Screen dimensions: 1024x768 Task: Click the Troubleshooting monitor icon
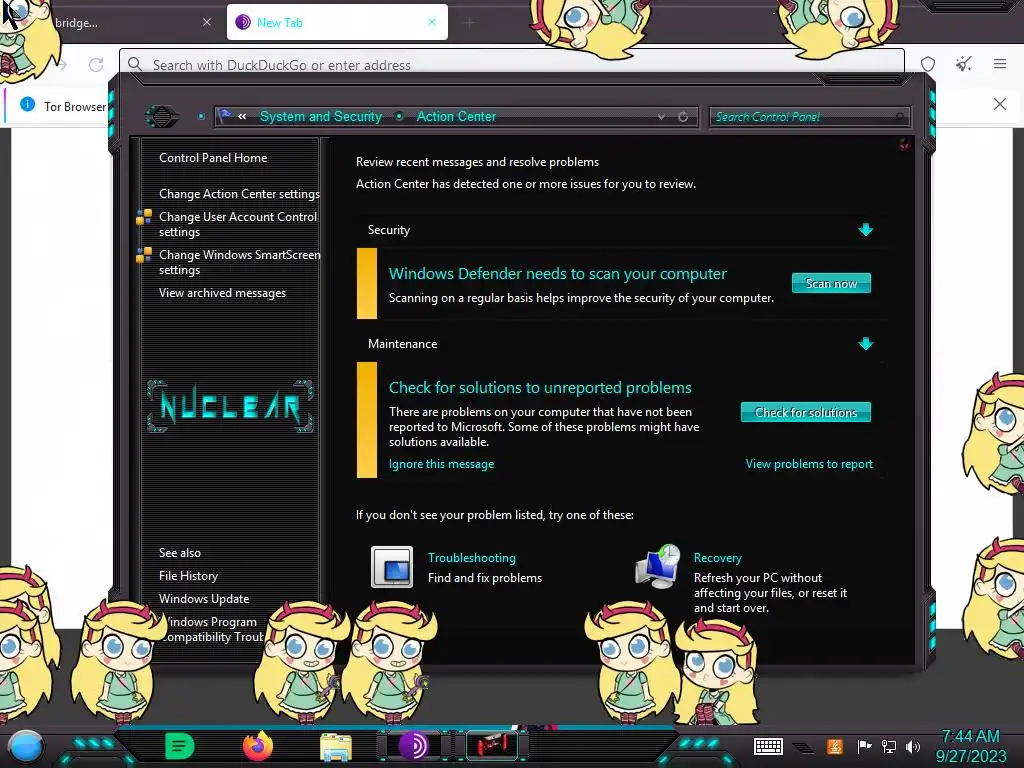392,567
